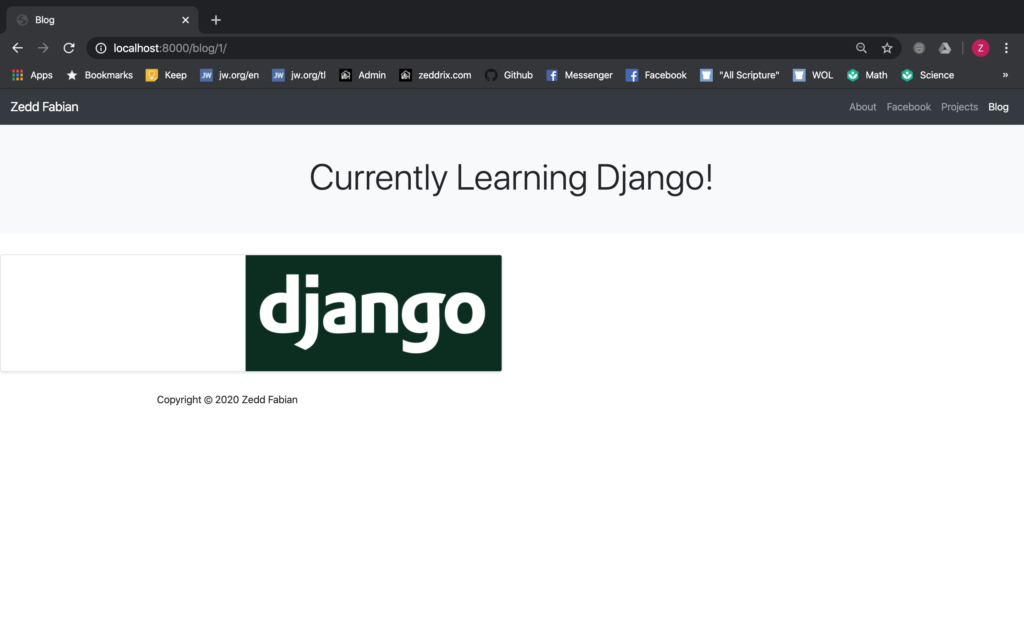Image resolution: width=1024 pixels, height=640 pixels.
Task: Open the profile avatar labeled Z
Action: [x=980, y=48]
